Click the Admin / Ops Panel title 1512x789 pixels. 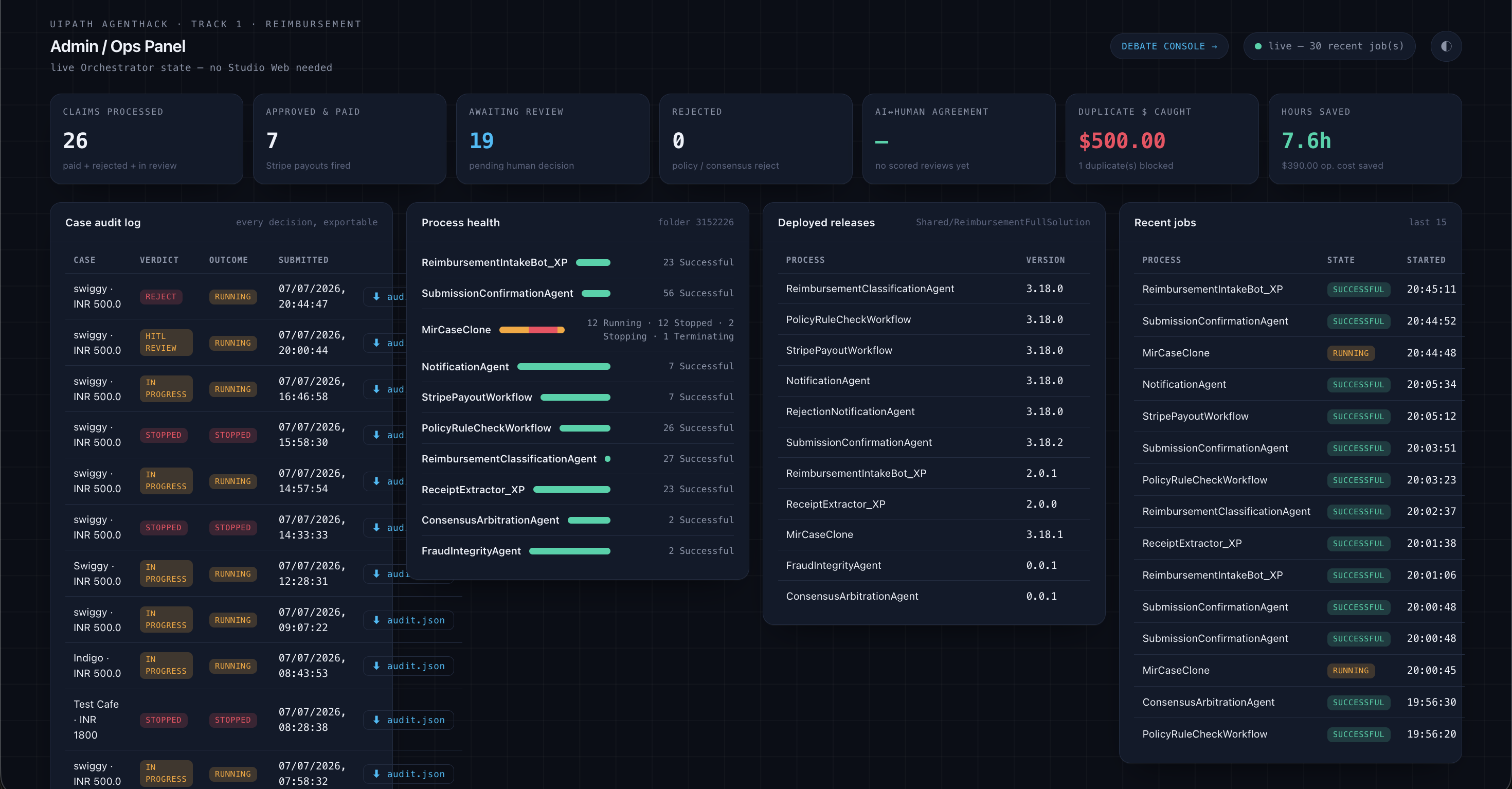[x=117, y=46]
